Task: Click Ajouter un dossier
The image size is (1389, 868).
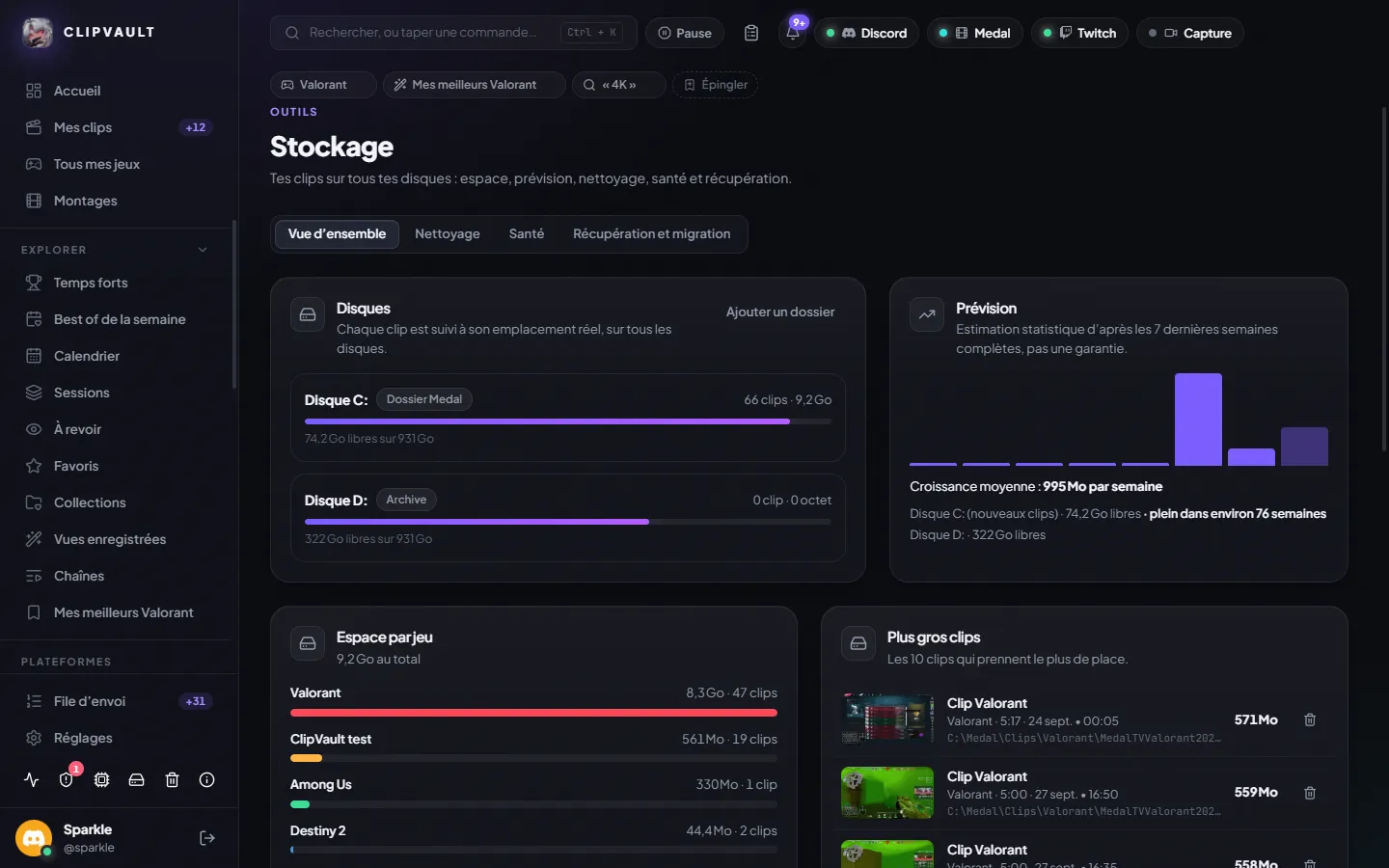Action: [x=780, y=312]
